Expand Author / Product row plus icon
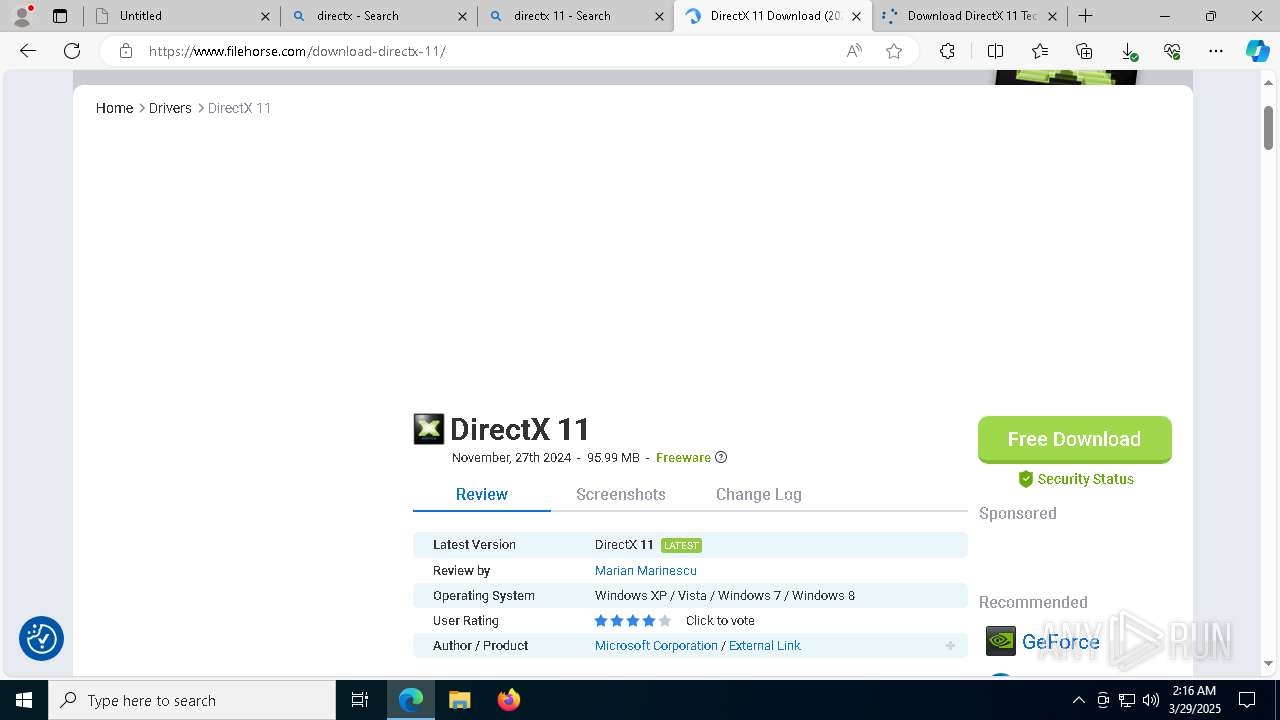 [950, 645]
